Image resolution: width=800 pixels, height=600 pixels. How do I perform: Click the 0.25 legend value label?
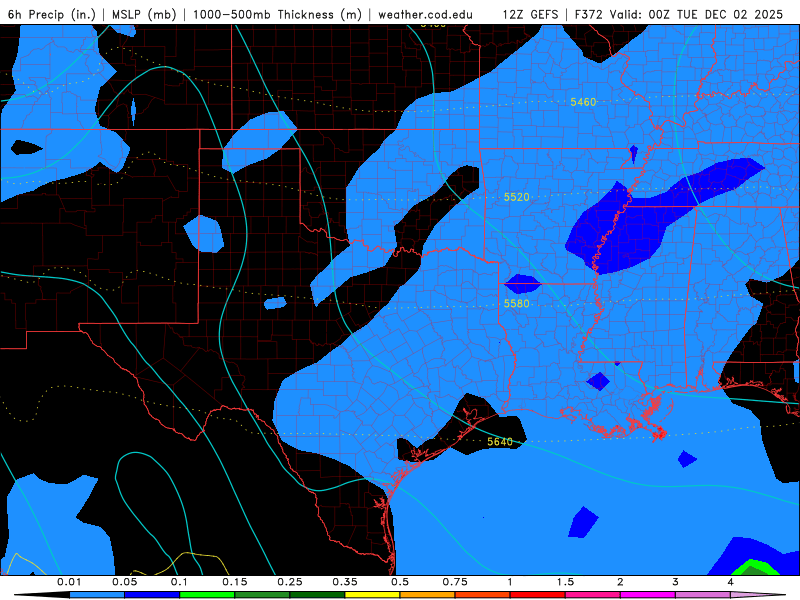[290, 582]
